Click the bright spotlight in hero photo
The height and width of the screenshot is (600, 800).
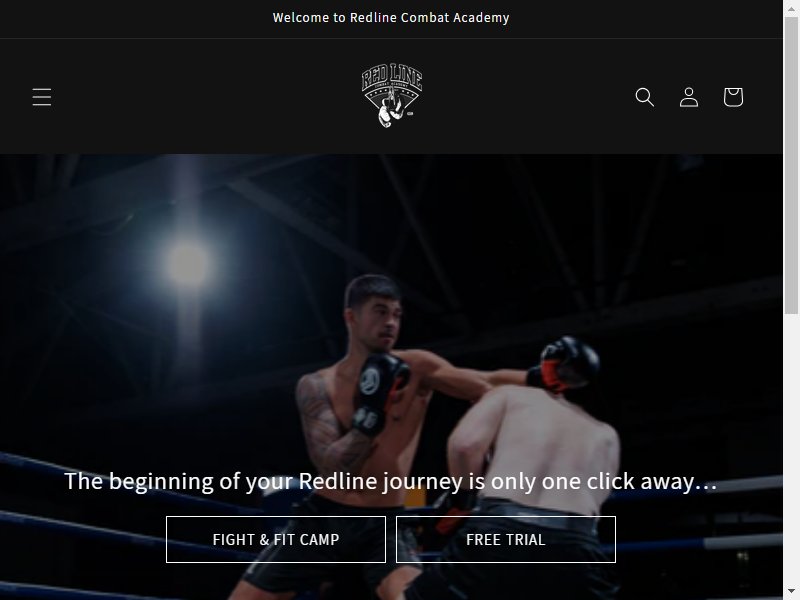click(188, 263)
